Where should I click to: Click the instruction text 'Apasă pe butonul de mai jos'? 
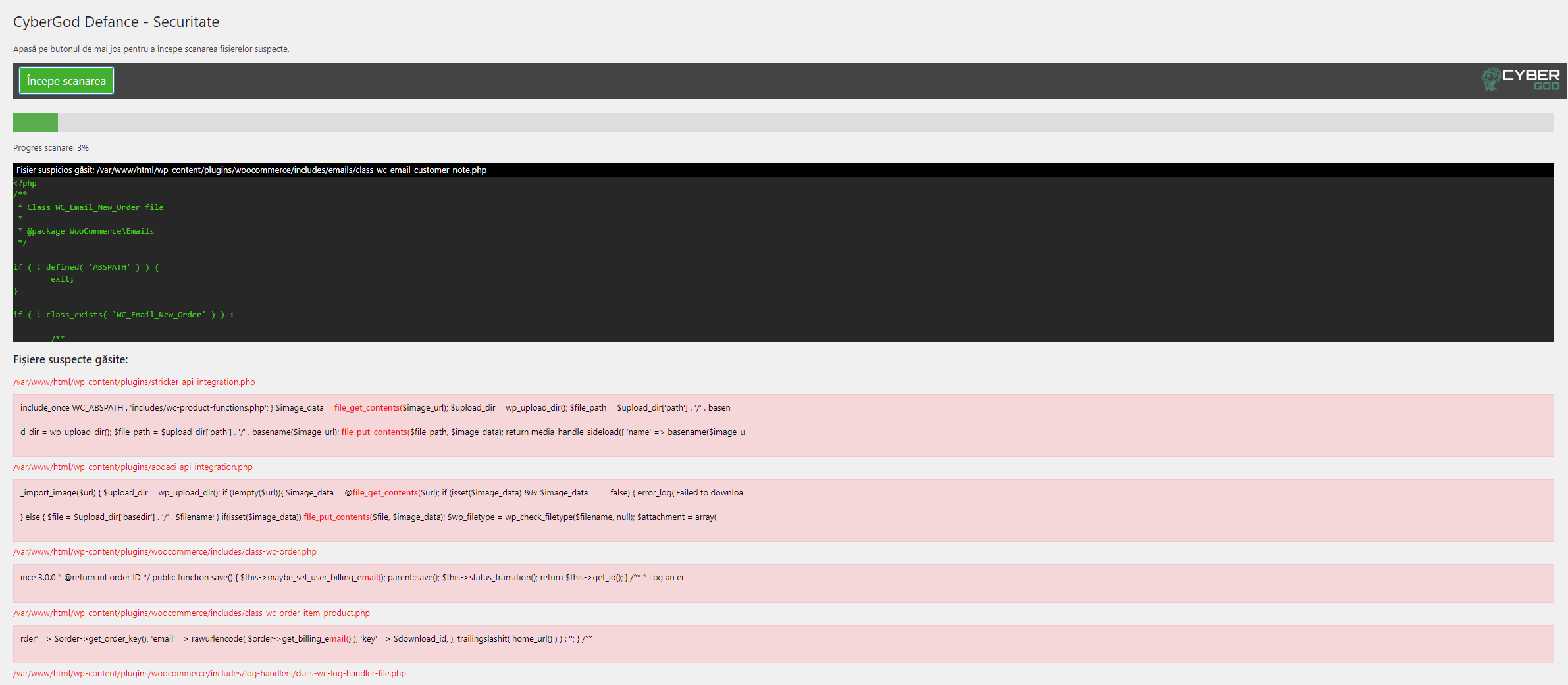pyautogui.click(x=151, y=49)
